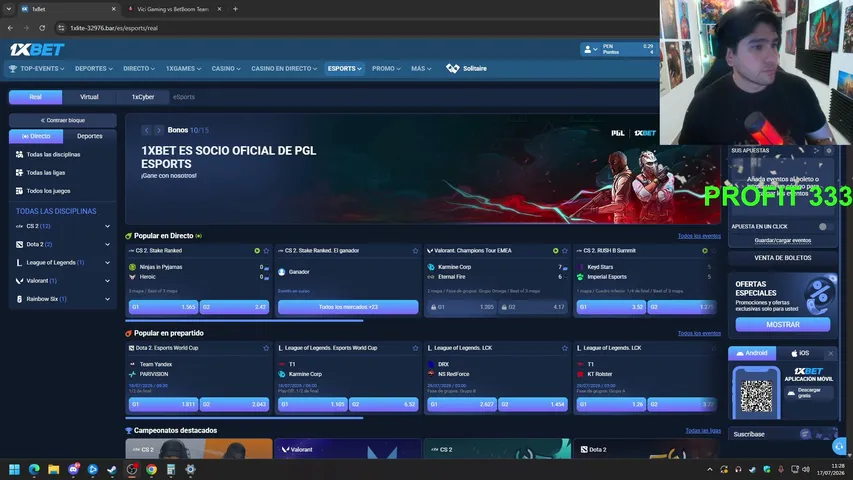Image resolution: width=853 pixels, height=480 pixels.
Task: Open the MÁS menu
Action: click(421, 69)
